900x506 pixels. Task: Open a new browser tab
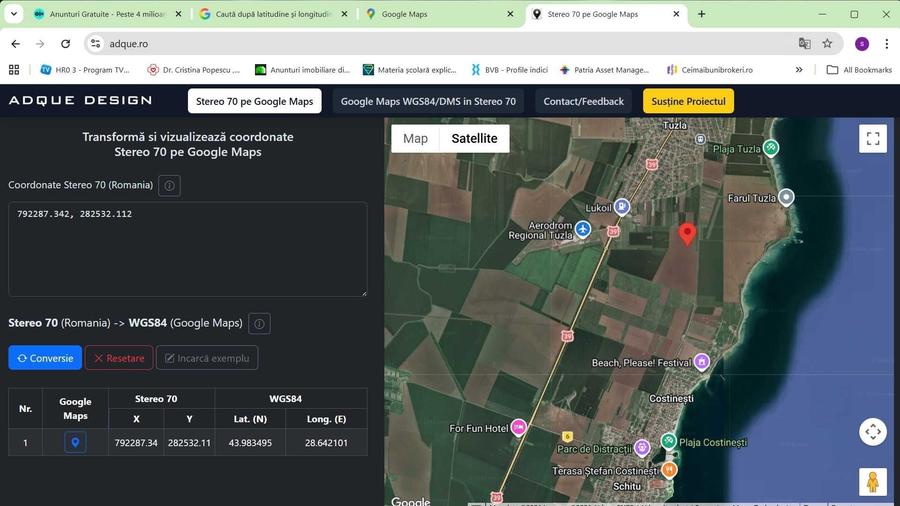coord(701,14)
